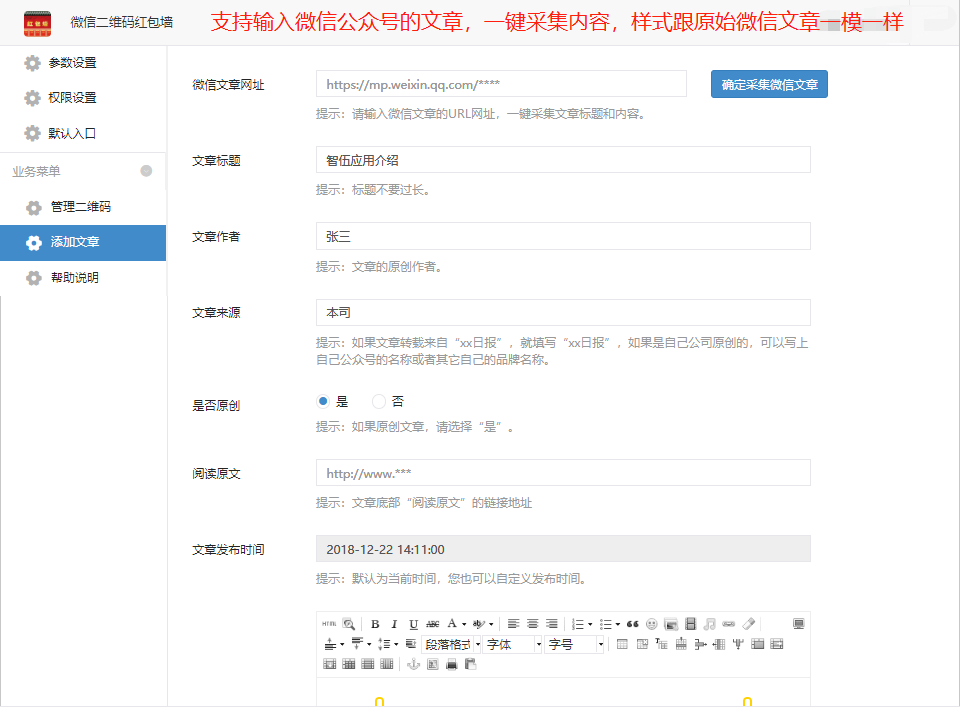Click the delete table icon
The width and height of the screenshot is (960, 708).
(x=642, y=644)
